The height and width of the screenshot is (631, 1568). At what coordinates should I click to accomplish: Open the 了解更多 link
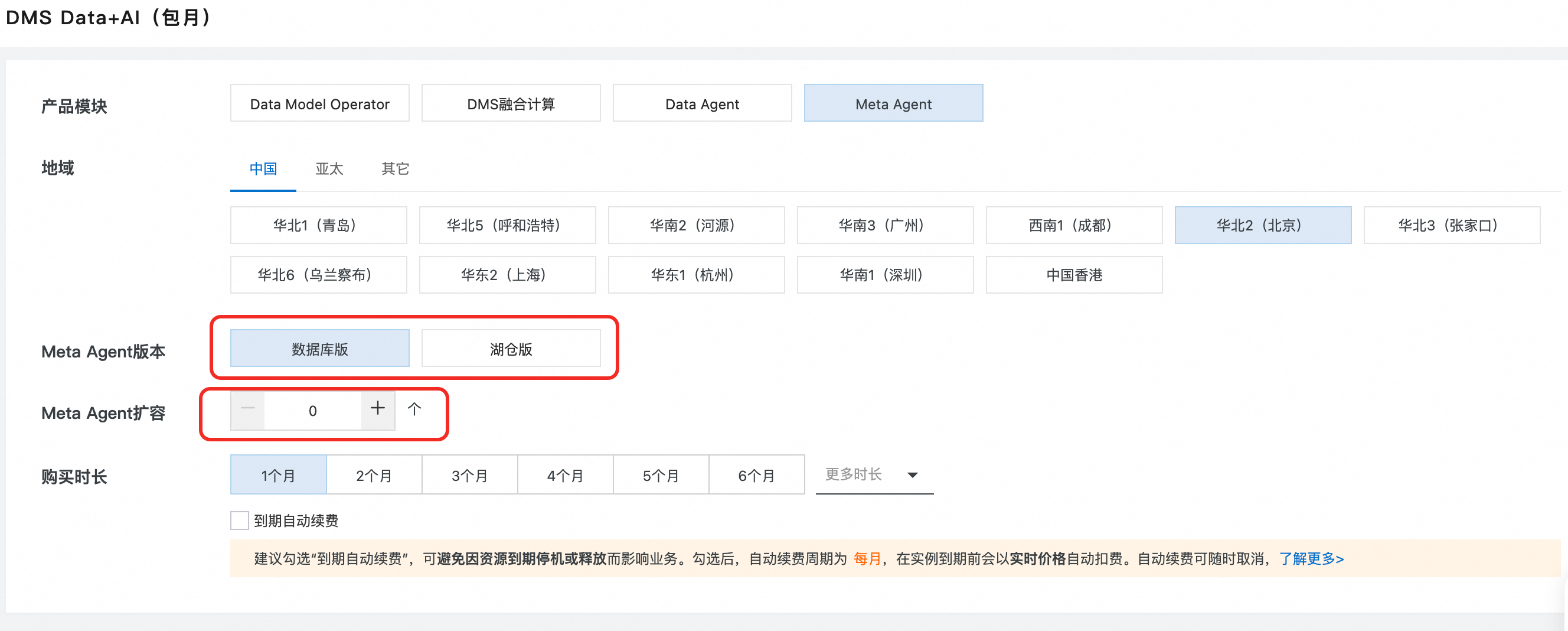pos(1311,558)
